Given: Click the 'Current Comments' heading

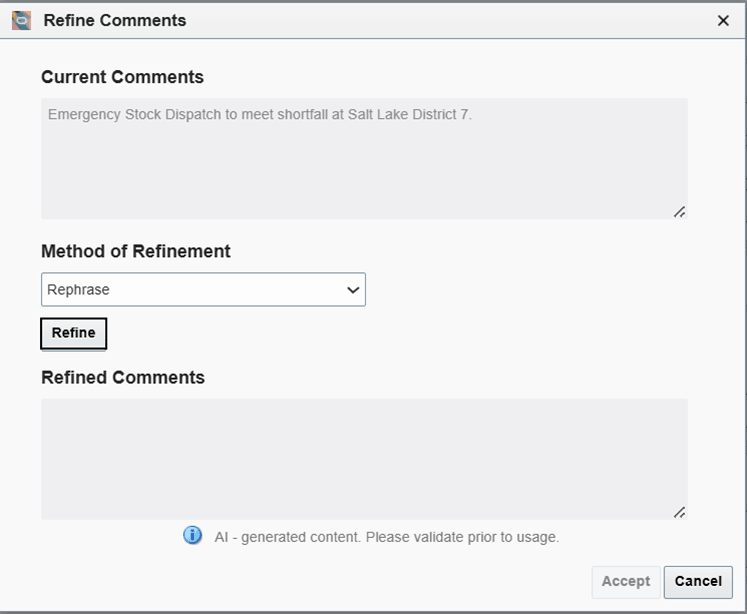Looking at the screenshot, I should (122, 77).
